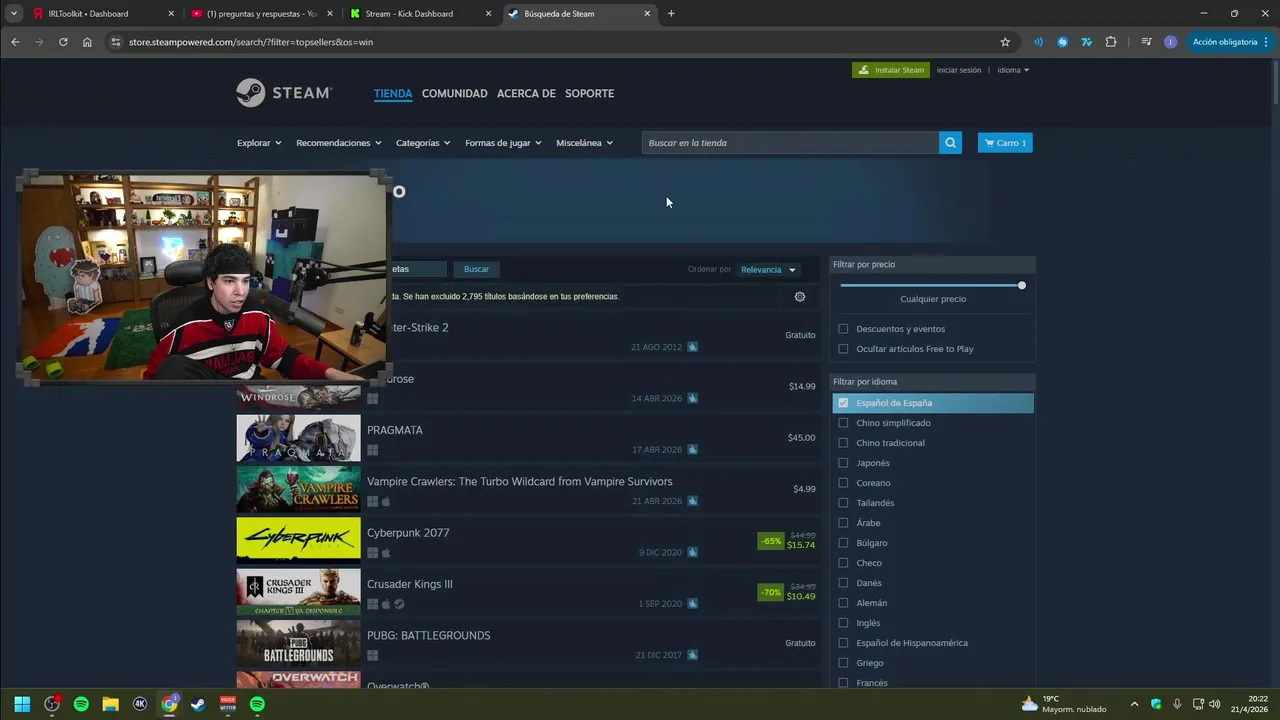
Task: Click the Shazam extension icon
Action: pyautogui.click(x=1062, y=42)
